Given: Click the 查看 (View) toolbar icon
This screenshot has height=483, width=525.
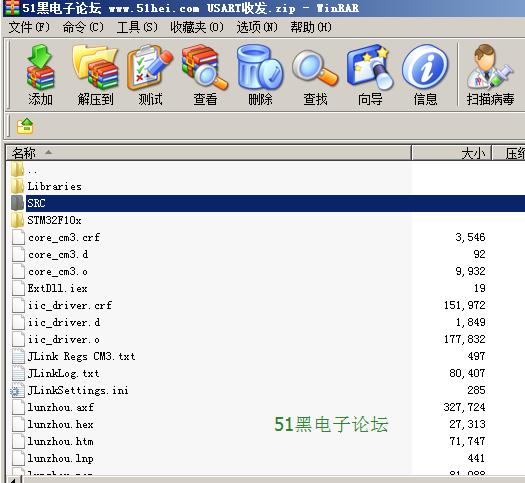Looking at the screenshot, I should tap(205, 68).
